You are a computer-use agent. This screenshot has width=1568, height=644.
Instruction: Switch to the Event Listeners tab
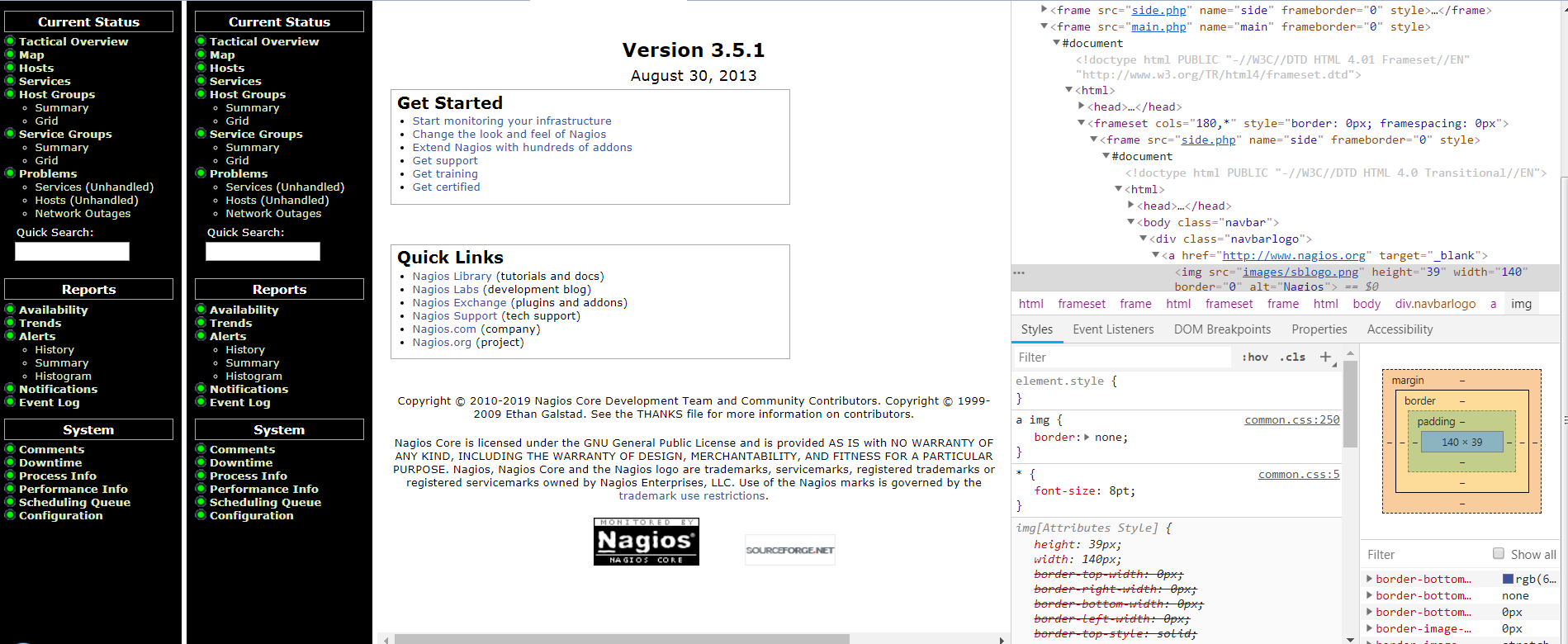[x=1113, y=329]
